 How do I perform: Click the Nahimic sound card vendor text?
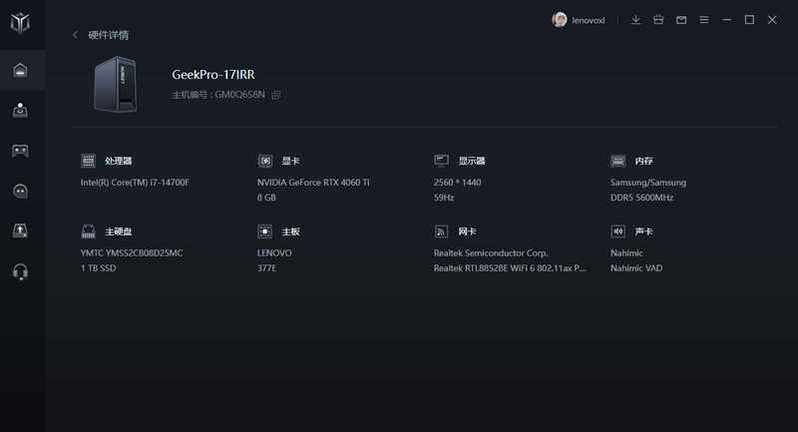tap(626, 253)
